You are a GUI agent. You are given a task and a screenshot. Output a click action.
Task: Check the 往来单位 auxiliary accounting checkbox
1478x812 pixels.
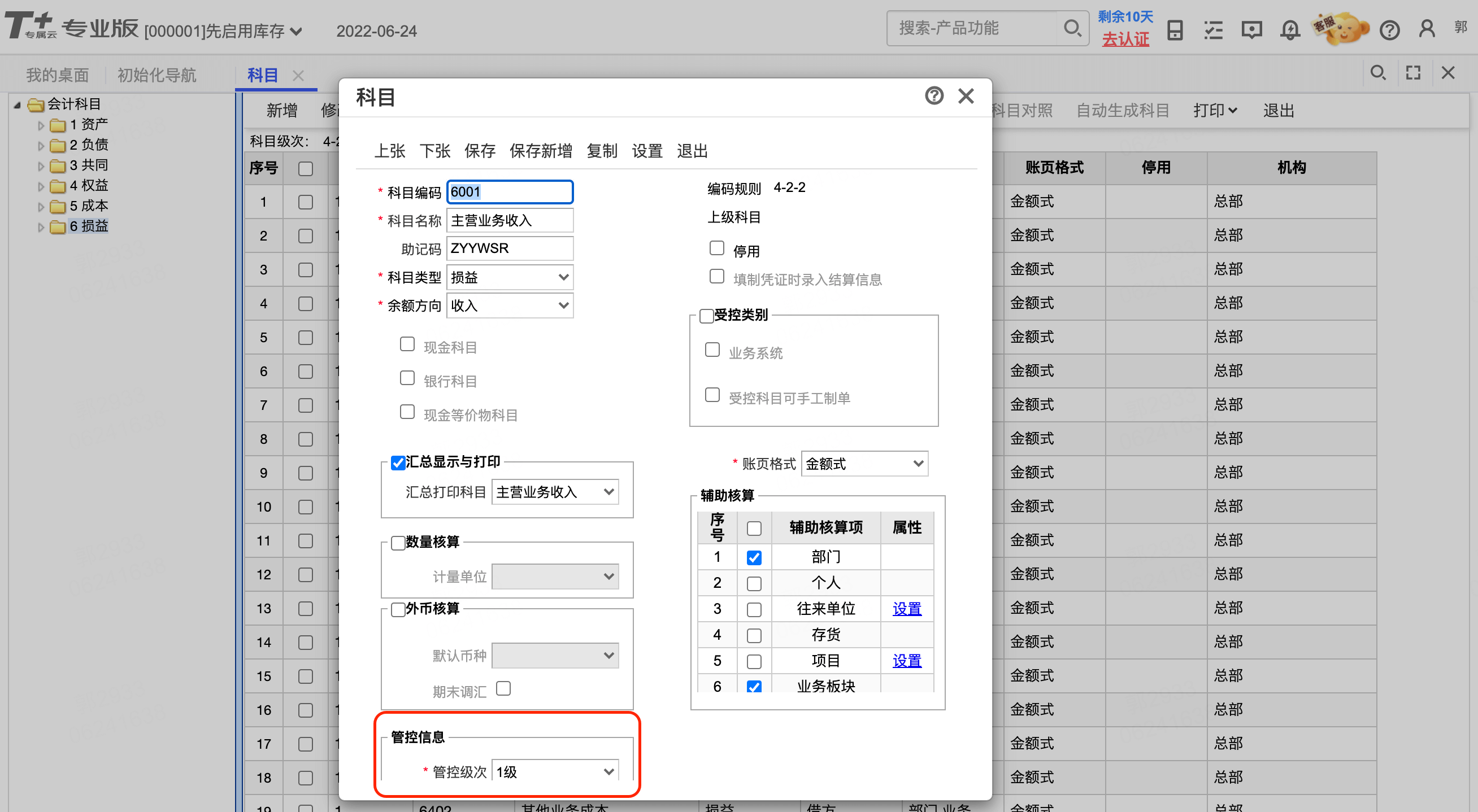tap(754, 610)
